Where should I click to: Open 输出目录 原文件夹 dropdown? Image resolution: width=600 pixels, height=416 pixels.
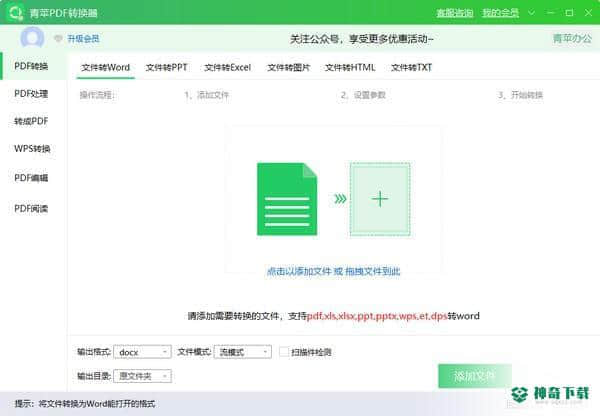[142, 376]
